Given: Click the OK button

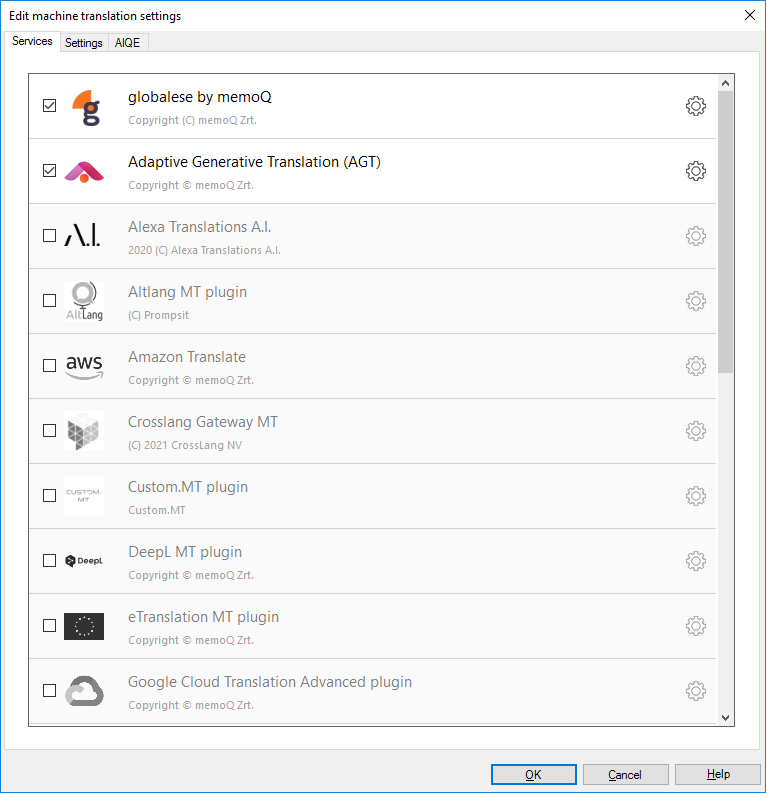Looking at the screenshot, I should click(x=533, y=774).
